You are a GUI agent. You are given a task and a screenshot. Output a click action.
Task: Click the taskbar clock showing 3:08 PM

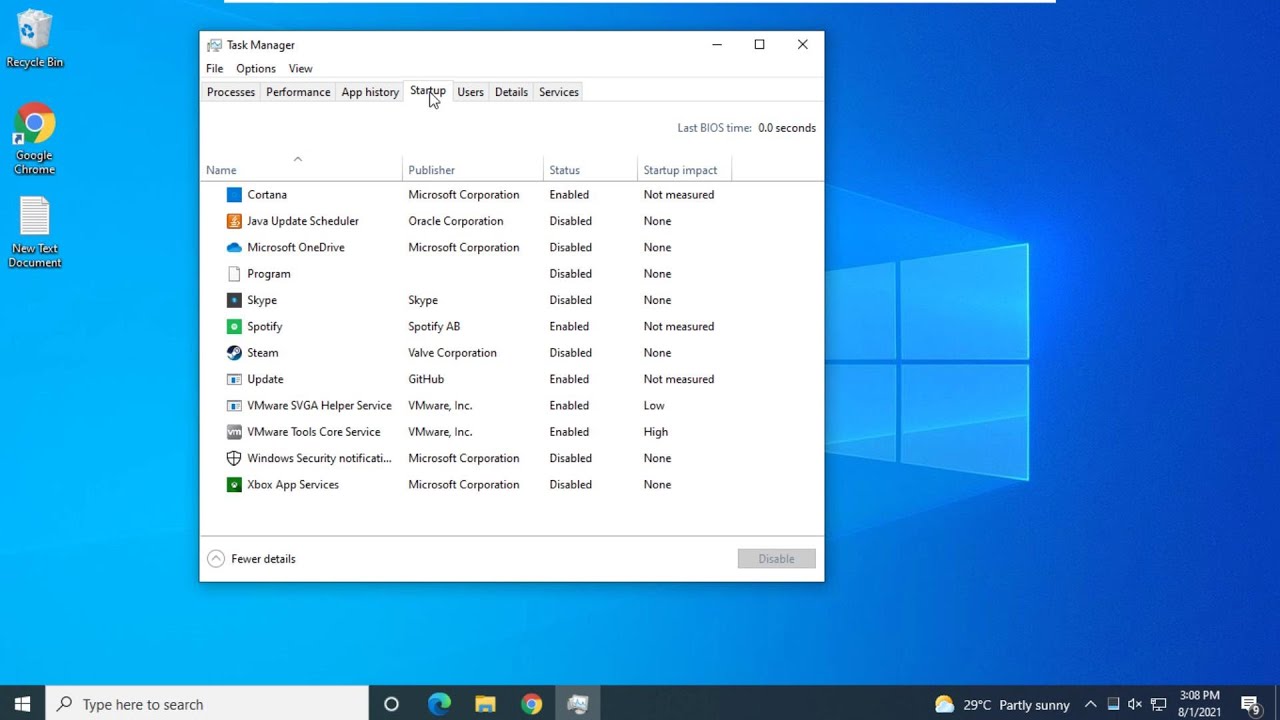pyautogui.click(x=1199, y=704)
